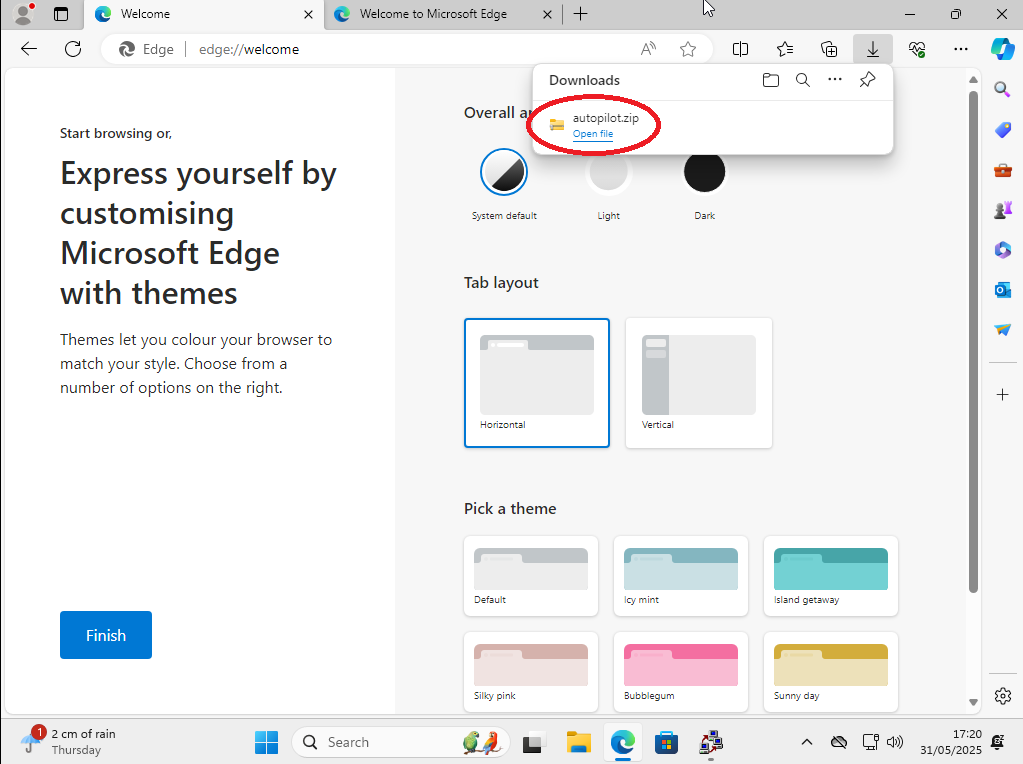The image size is (1023, 764).
Task: Pick the Island getaway theme
Action: coord(830,576)
